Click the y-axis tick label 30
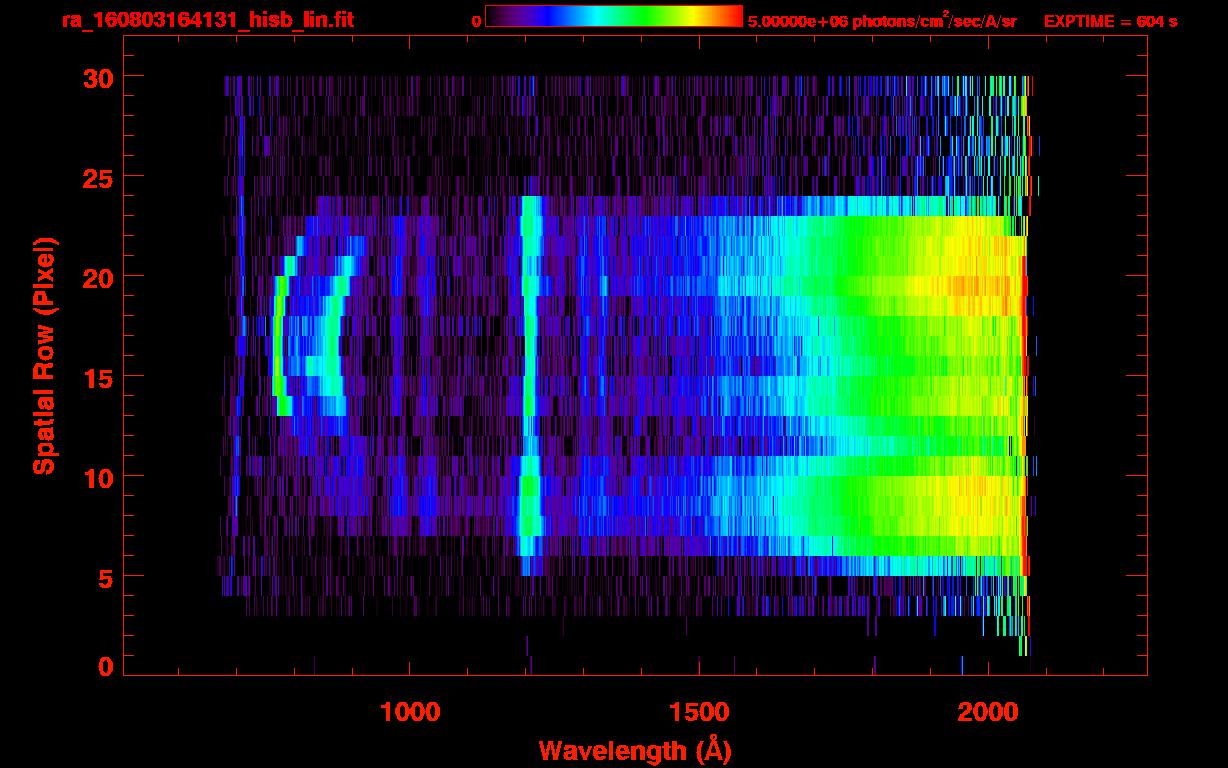 (100, 77)
